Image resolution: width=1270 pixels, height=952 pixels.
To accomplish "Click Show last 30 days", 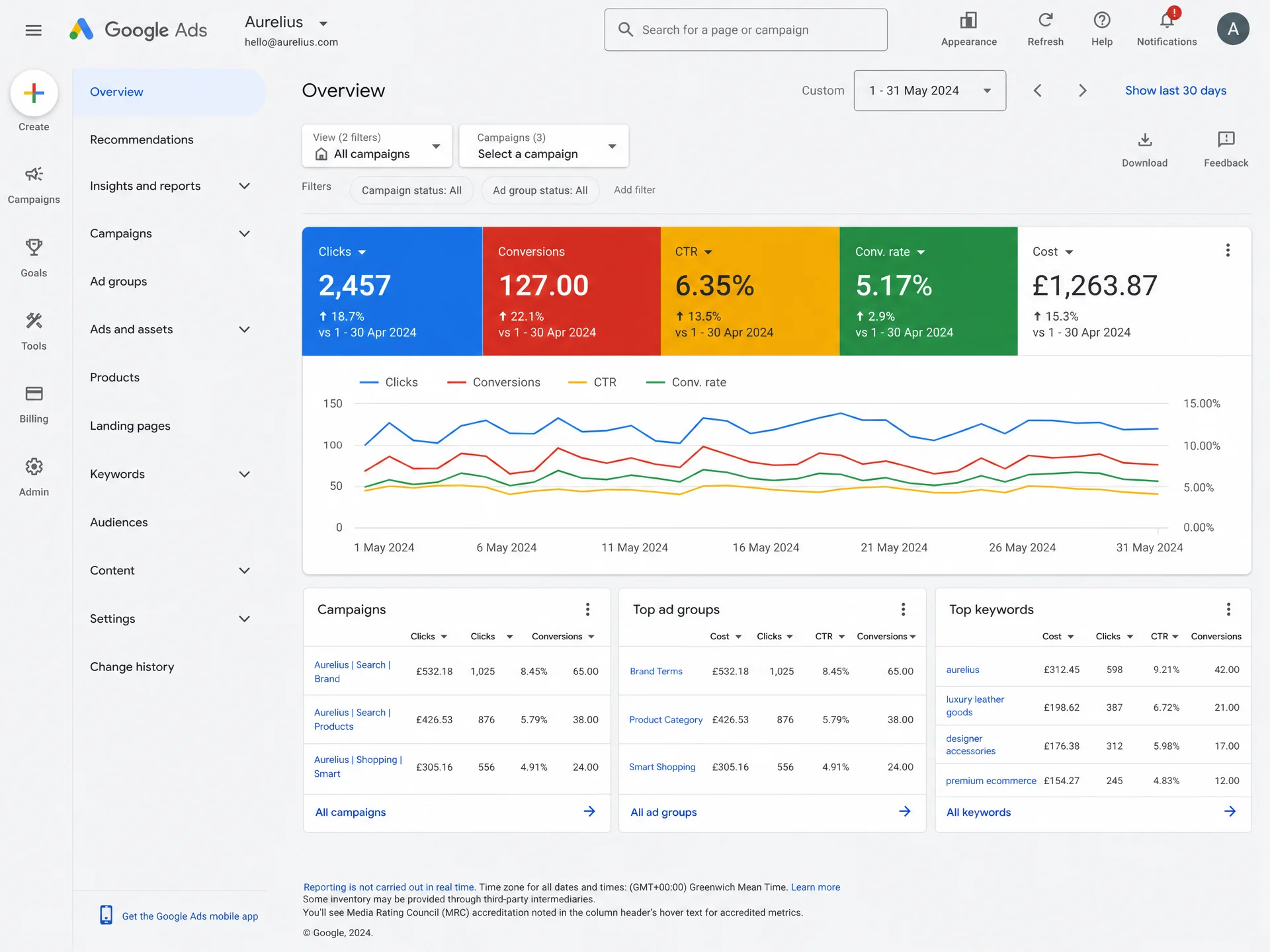I will click(1175, 91).
